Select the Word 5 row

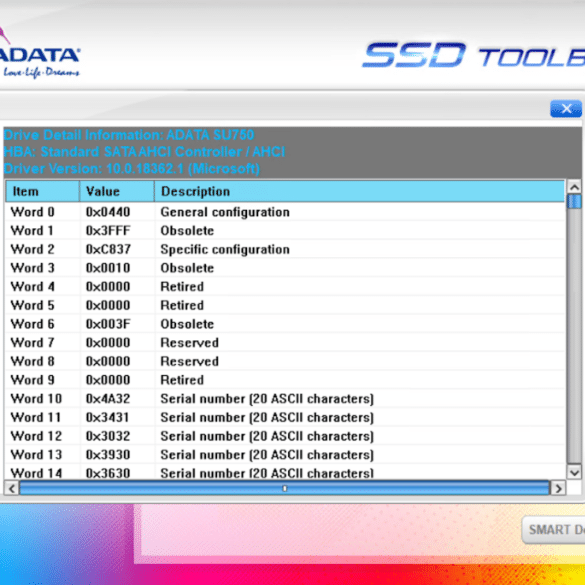285,305
